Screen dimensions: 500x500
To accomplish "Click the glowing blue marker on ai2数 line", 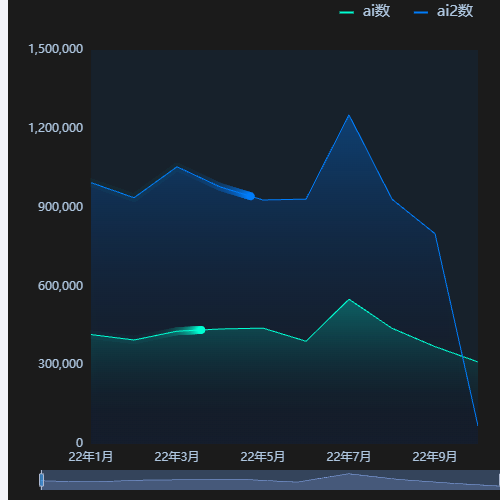I will (x=251, y=196).
